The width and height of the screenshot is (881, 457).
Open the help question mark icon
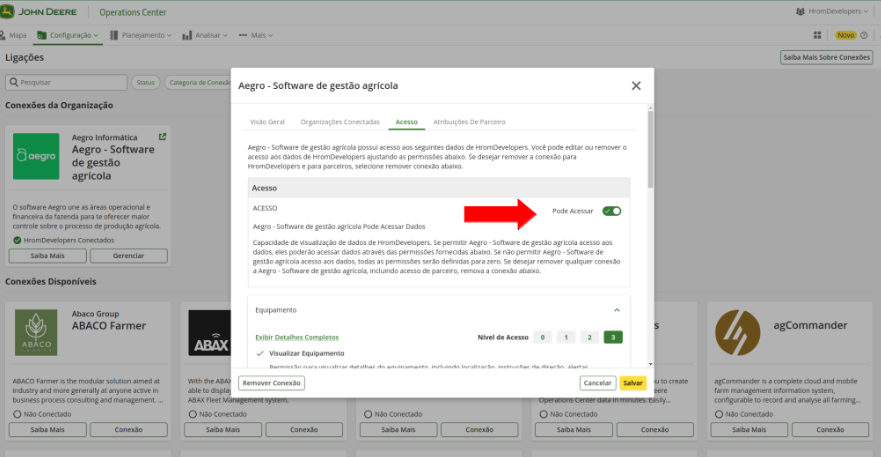(865, 35)
